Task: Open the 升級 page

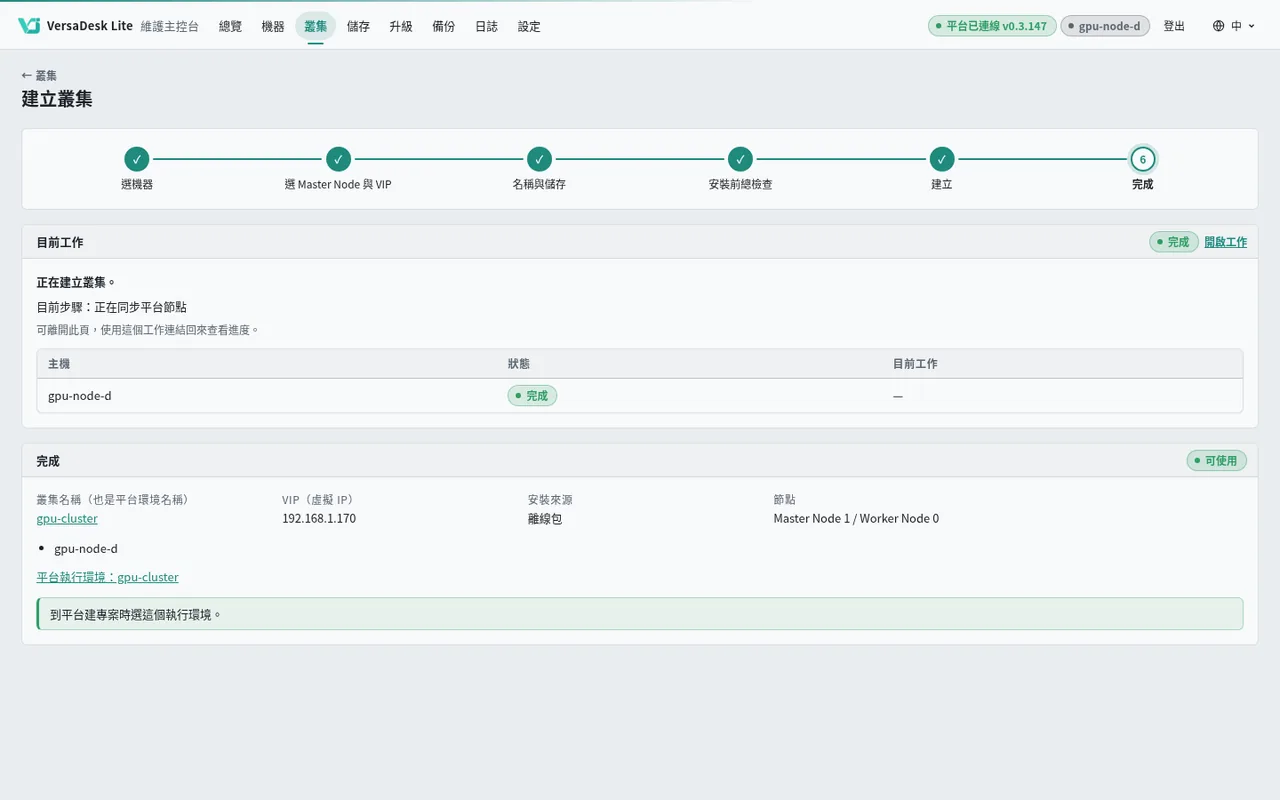Action: [x=401, y=26]
